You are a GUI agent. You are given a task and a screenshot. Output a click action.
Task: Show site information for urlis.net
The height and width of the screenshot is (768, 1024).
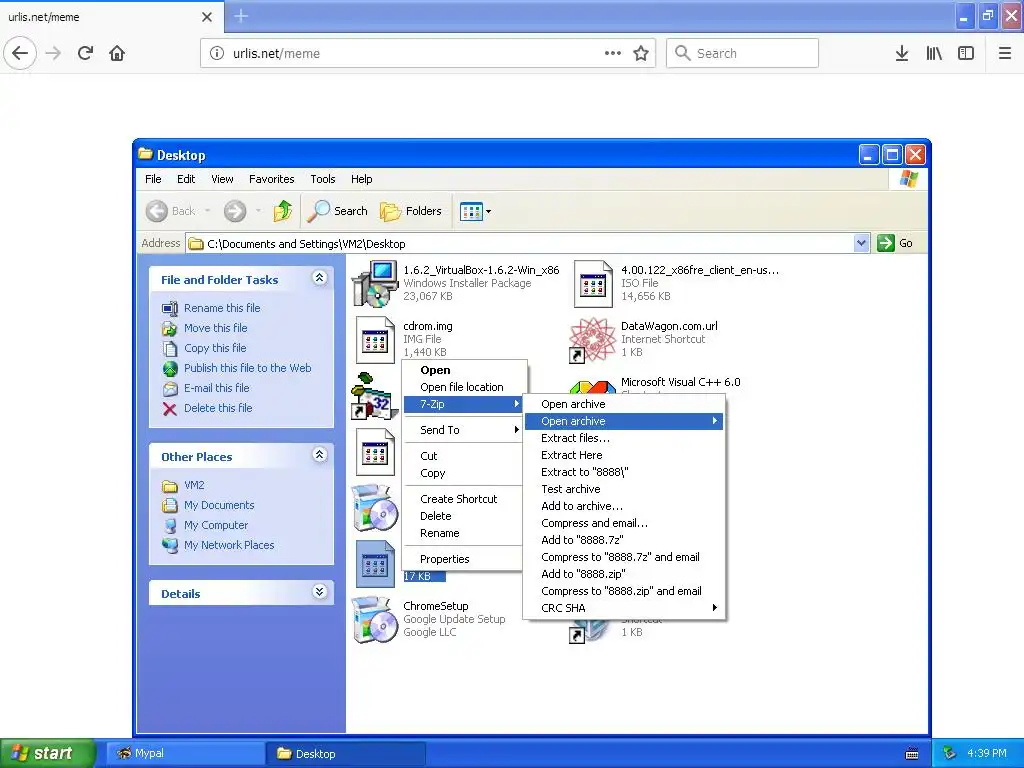217,54
